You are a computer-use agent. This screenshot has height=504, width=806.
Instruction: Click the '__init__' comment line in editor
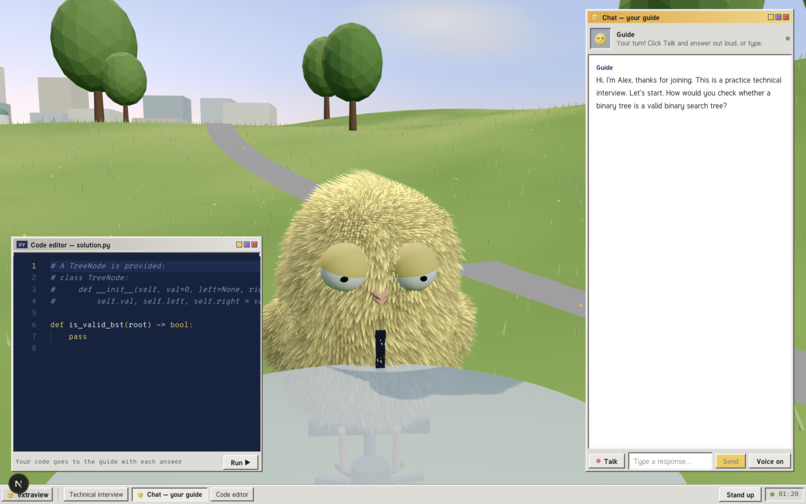(155, 290)
